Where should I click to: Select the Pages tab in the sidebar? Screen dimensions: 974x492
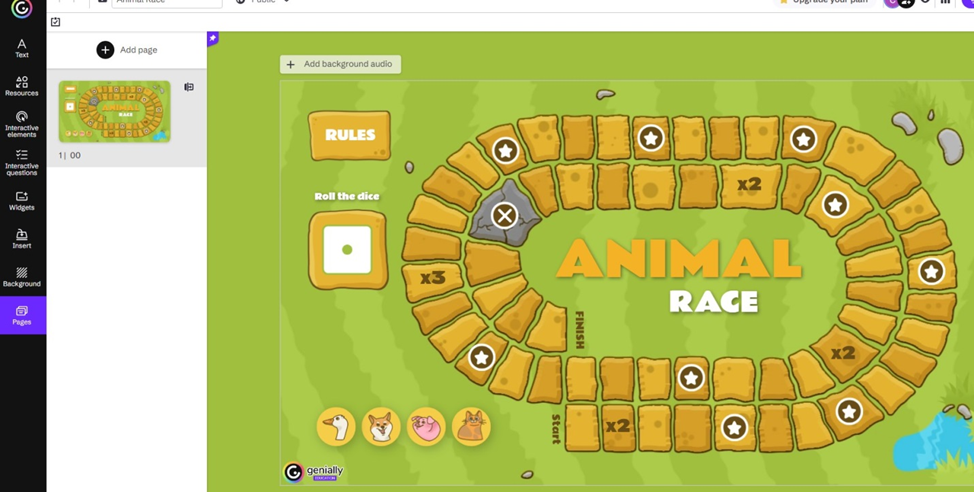click(22, 315)
